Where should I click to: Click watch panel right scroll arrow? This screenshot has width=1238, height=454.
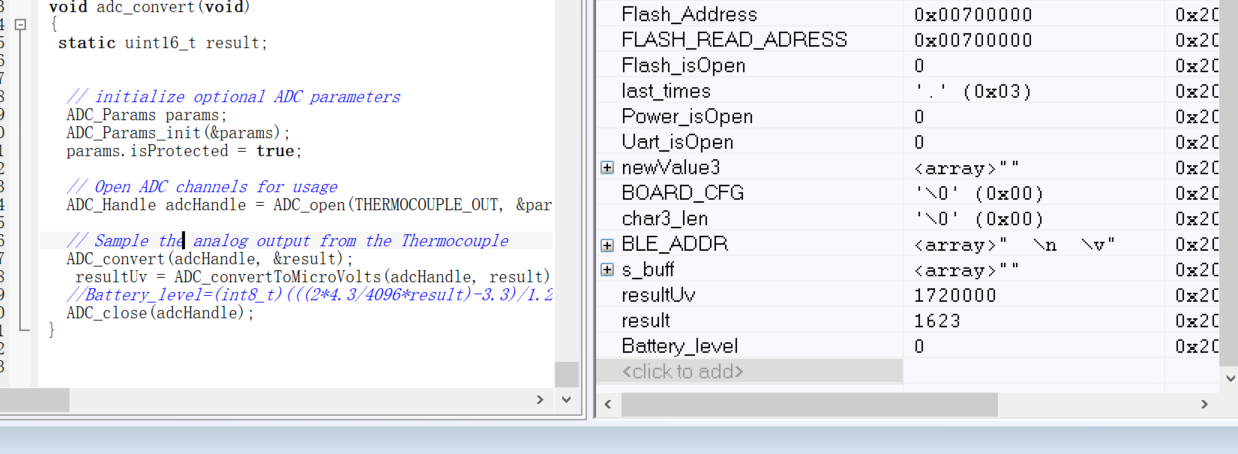pos(1204,404)
